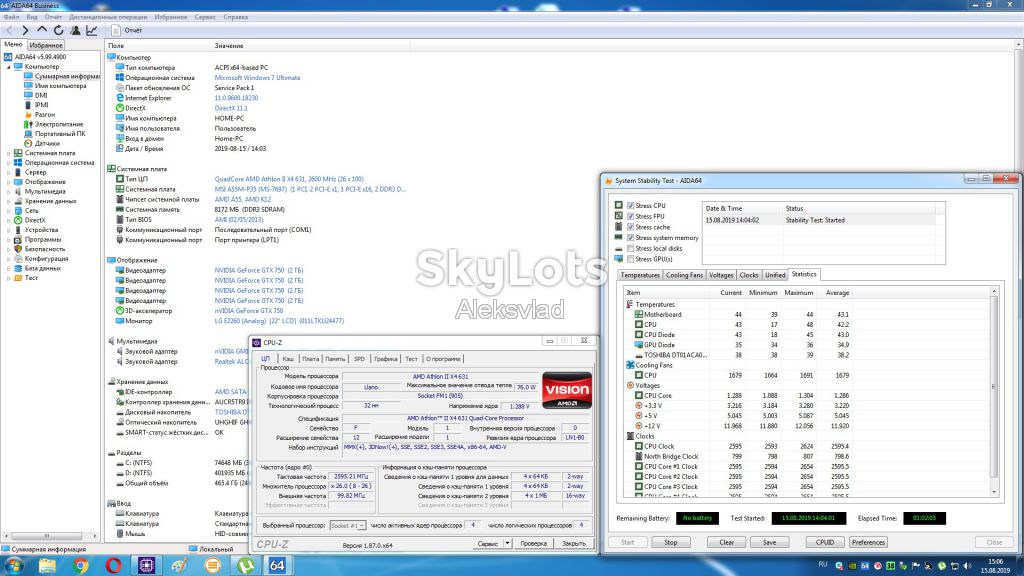Select the Портативный ПК tree item

click(60, 133)
